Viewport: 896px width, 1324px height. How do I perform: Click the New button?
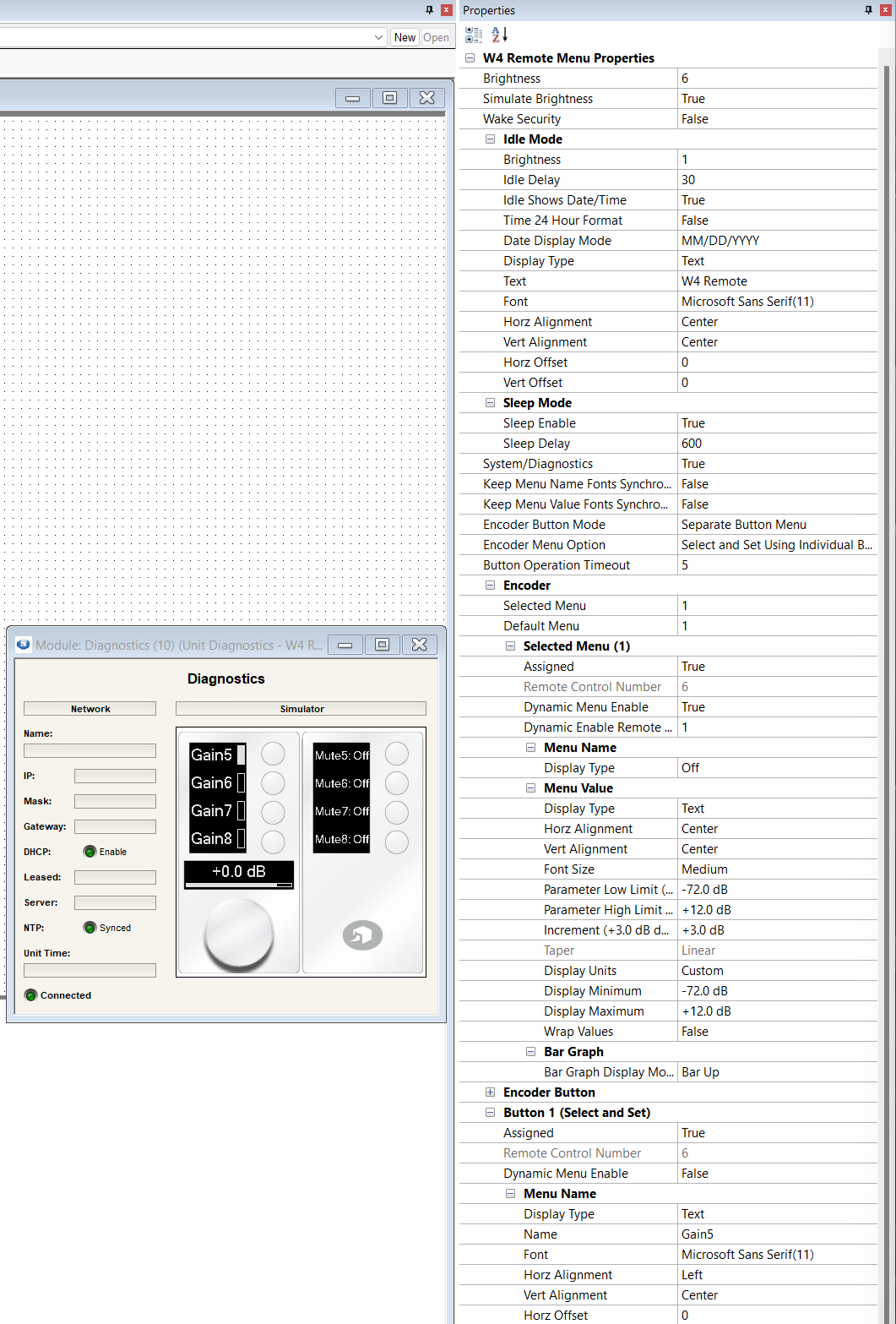tap(405, 37)
